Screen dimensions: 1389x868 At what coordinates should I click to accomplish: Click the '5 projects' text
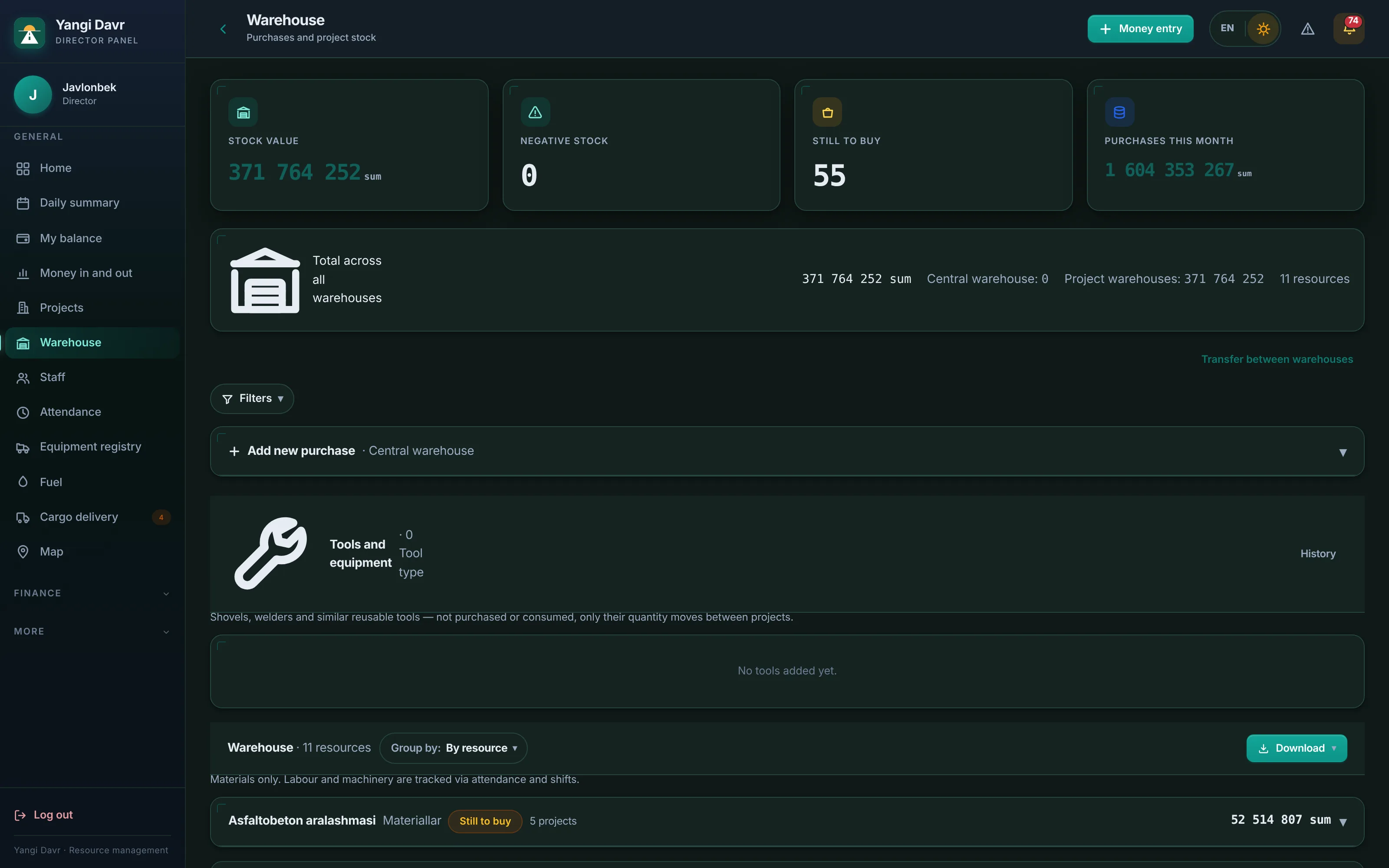point(553,821)
